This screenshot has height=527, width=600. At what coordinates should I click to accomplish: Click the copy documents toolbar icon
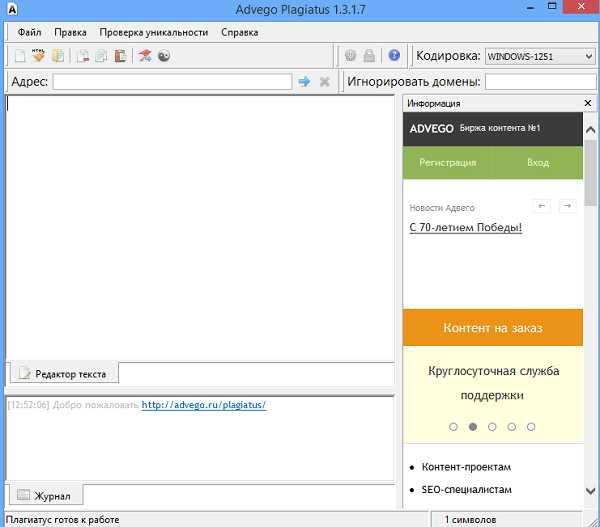click(101, 56)
